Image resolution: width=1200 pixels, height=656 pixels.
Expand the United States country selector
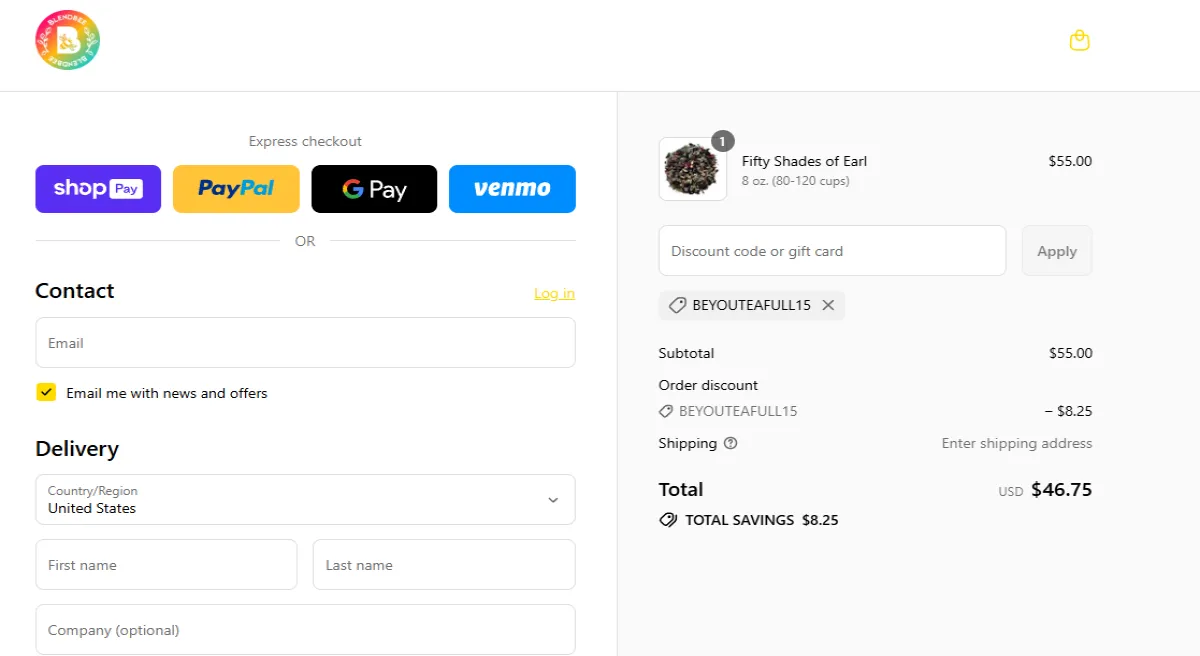[x=305, y=499]
